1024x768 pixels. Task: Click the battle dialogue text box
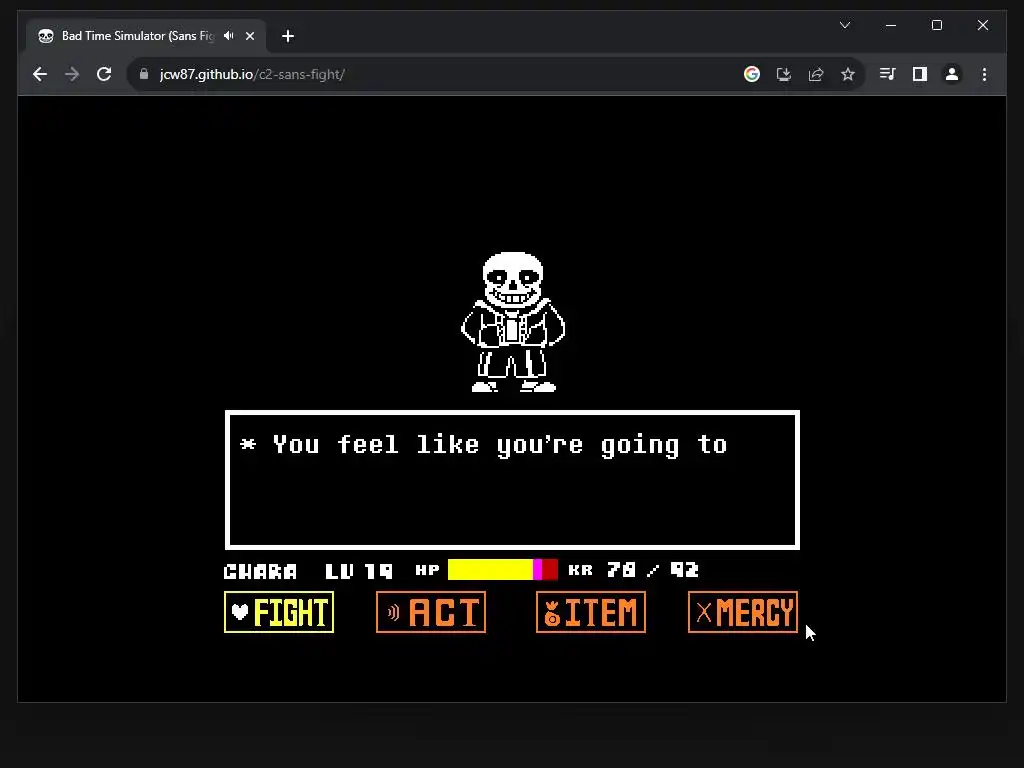(513, 480)
